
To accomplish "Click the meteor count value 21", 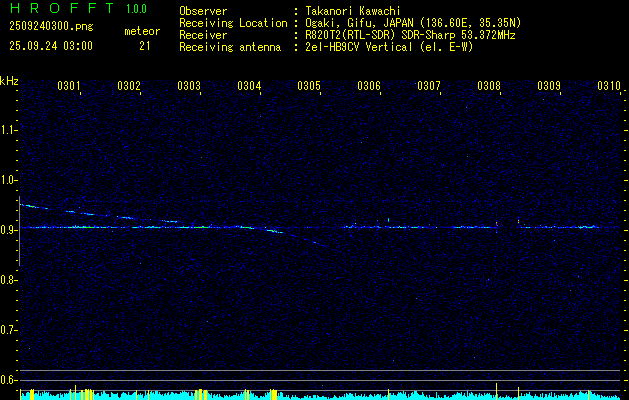I will [145, 46].
